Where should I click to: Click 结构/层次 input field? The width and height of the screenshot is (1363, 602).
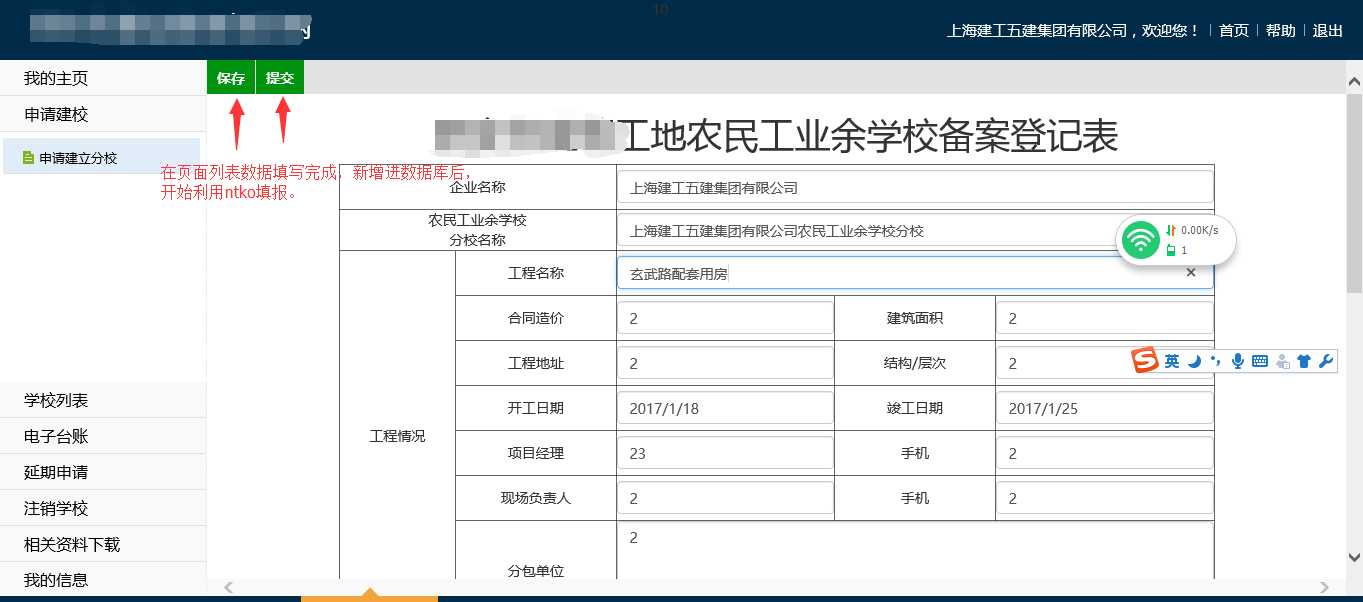pyautogui.click(x=1104, y=363)
